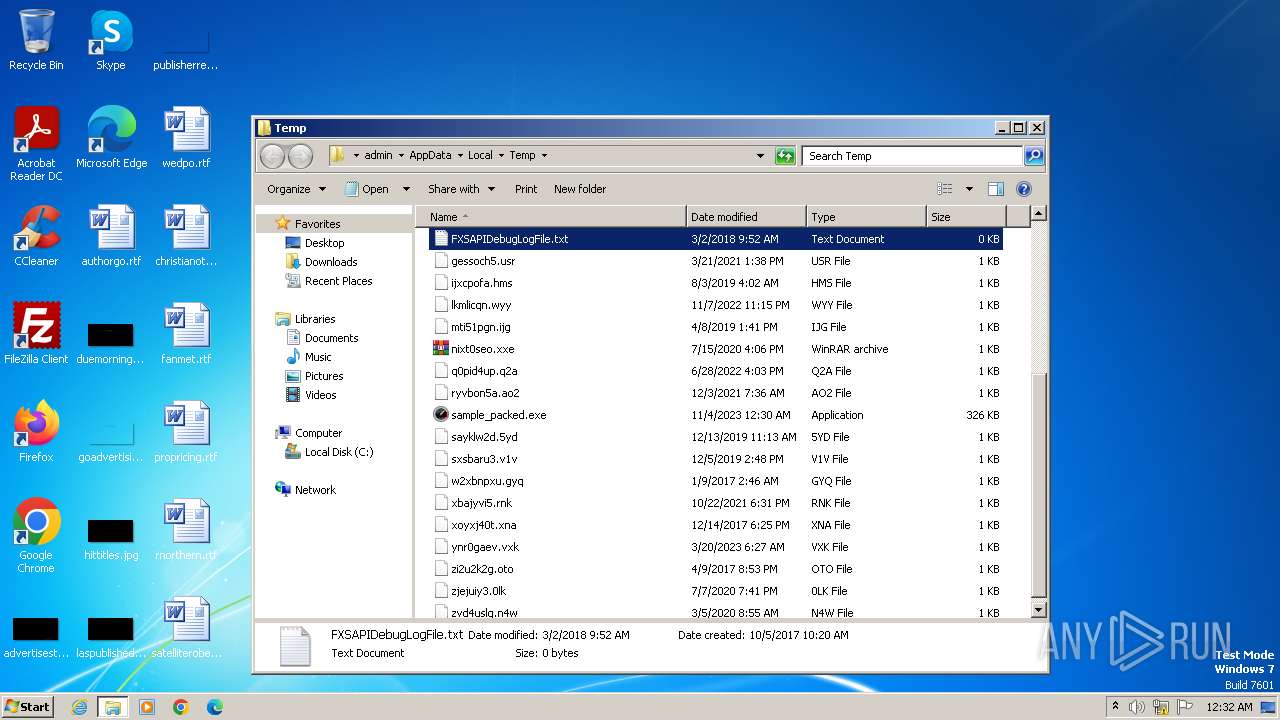Click the Forward navigation arrow
The width and height of the screenshot is (1280, 720).
[x=300, y=156]
